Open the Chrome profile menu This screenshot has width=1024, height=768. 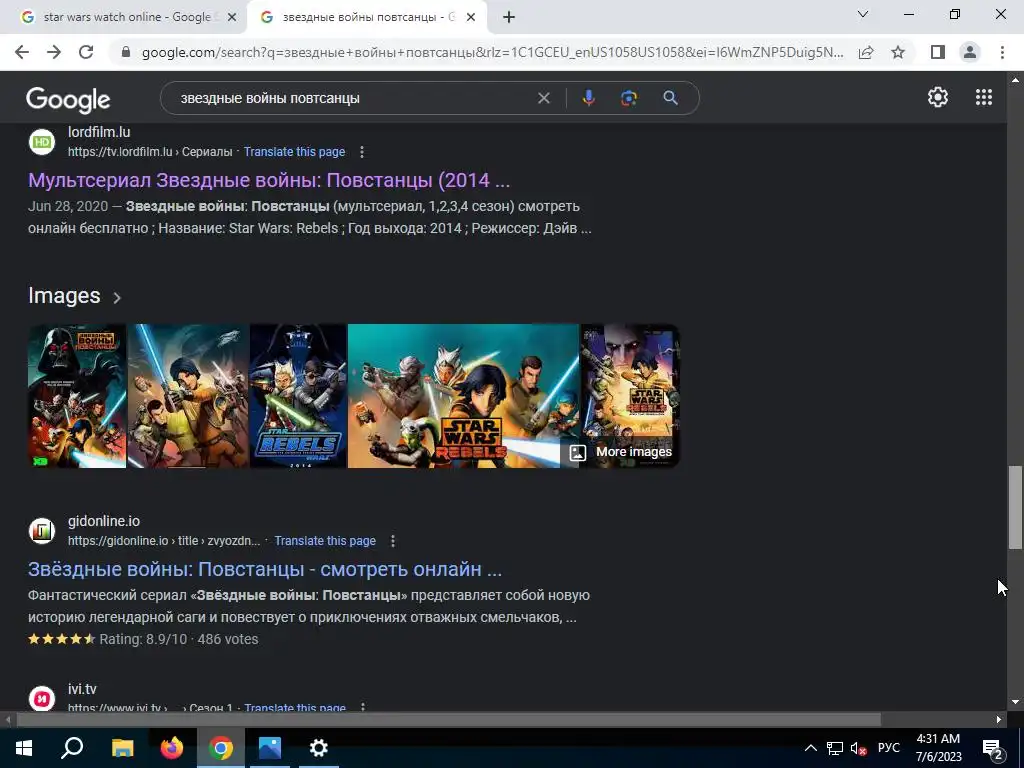970,52
